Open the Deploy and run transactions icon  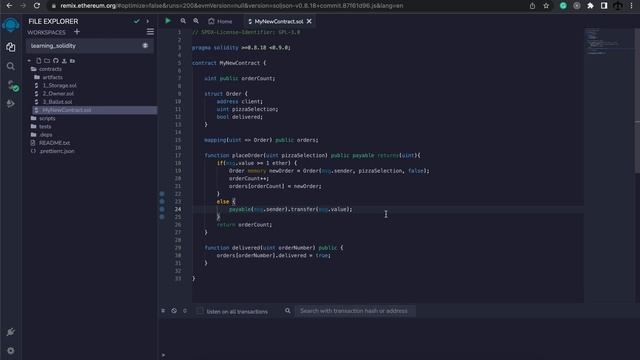pos(11,104)
